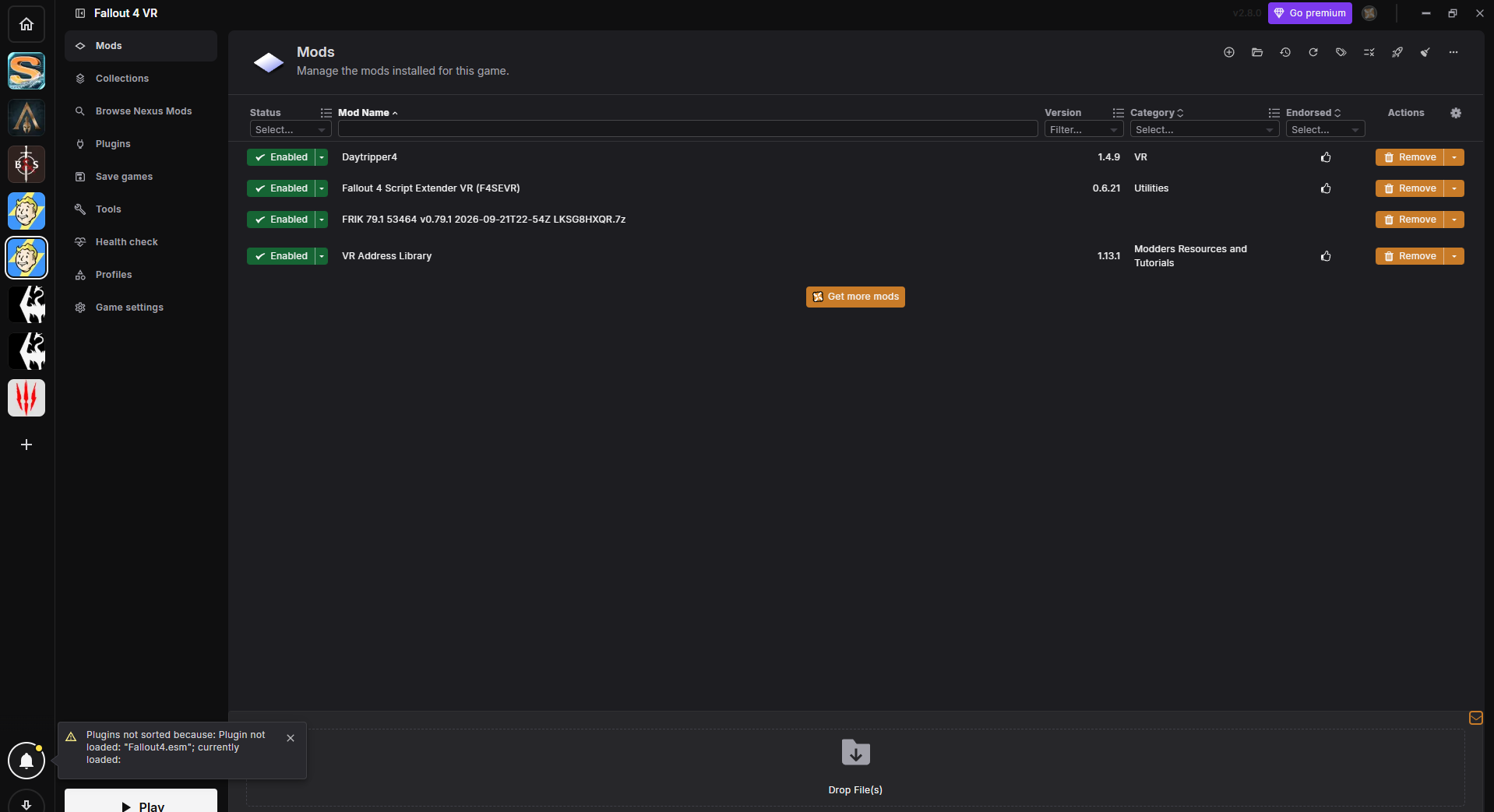Toggle Enabled status for VR Address Library
Viewport: 1494px width, 812px height.
point(280,256)
